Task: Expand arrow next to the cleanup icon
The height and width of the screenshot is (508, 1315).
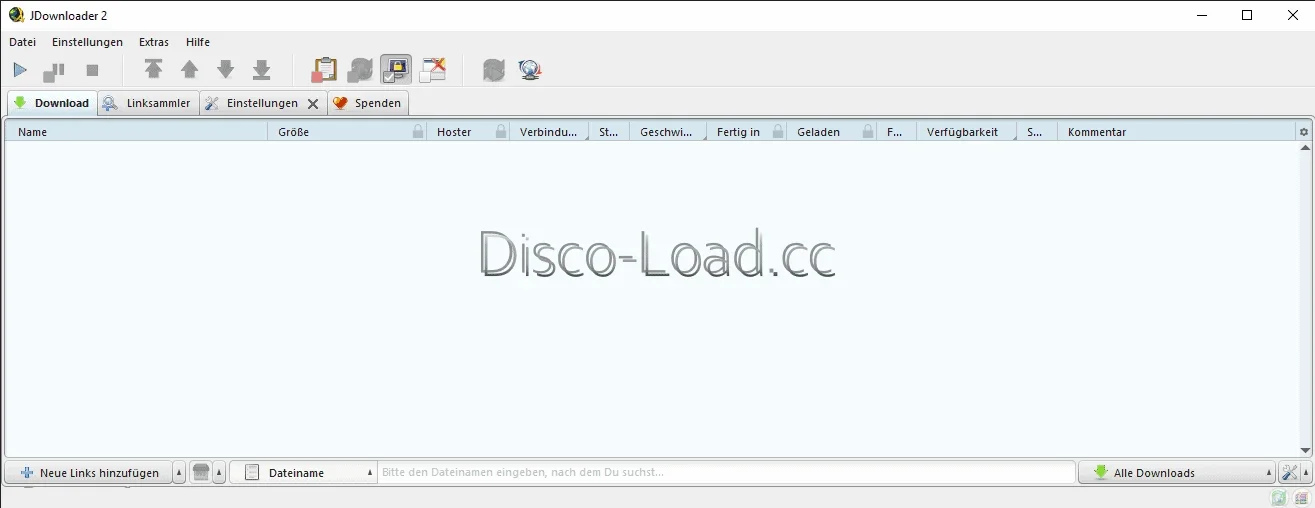Action: click(x=219, y=473)
